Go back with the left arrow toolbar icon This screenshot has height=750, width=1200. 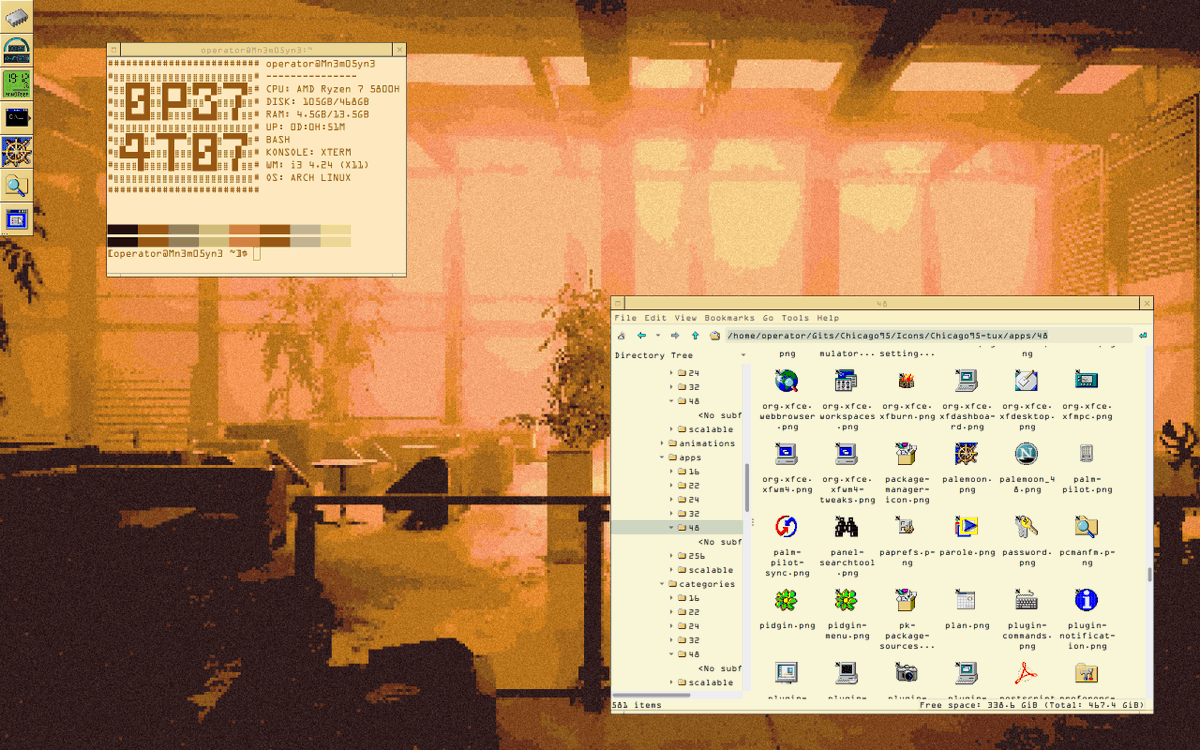point(641,336)
